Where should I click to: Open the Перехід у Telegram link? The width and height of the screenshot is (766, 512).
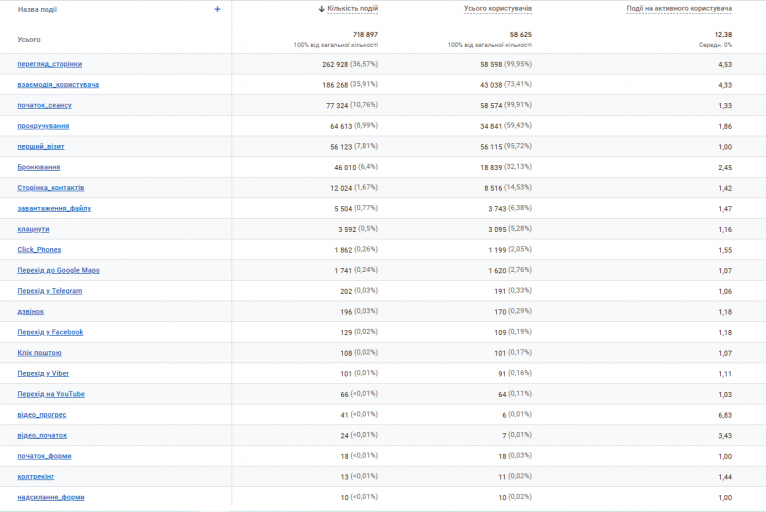[50, 291]
